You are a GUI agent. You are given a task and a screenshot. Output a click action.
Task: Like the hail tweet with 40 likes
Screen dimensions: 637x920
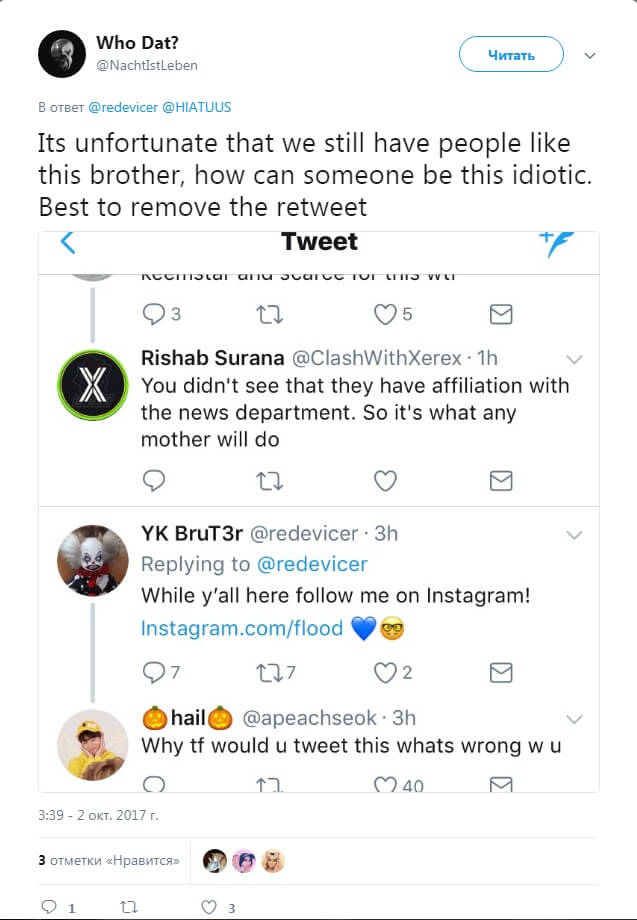[x=386, y=785]
